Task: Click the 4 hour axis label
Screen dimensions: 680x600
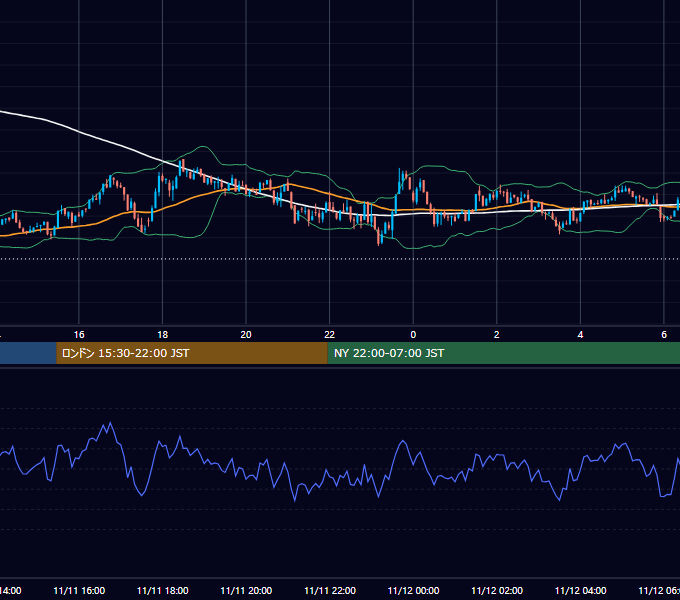Action: (580, 335)
